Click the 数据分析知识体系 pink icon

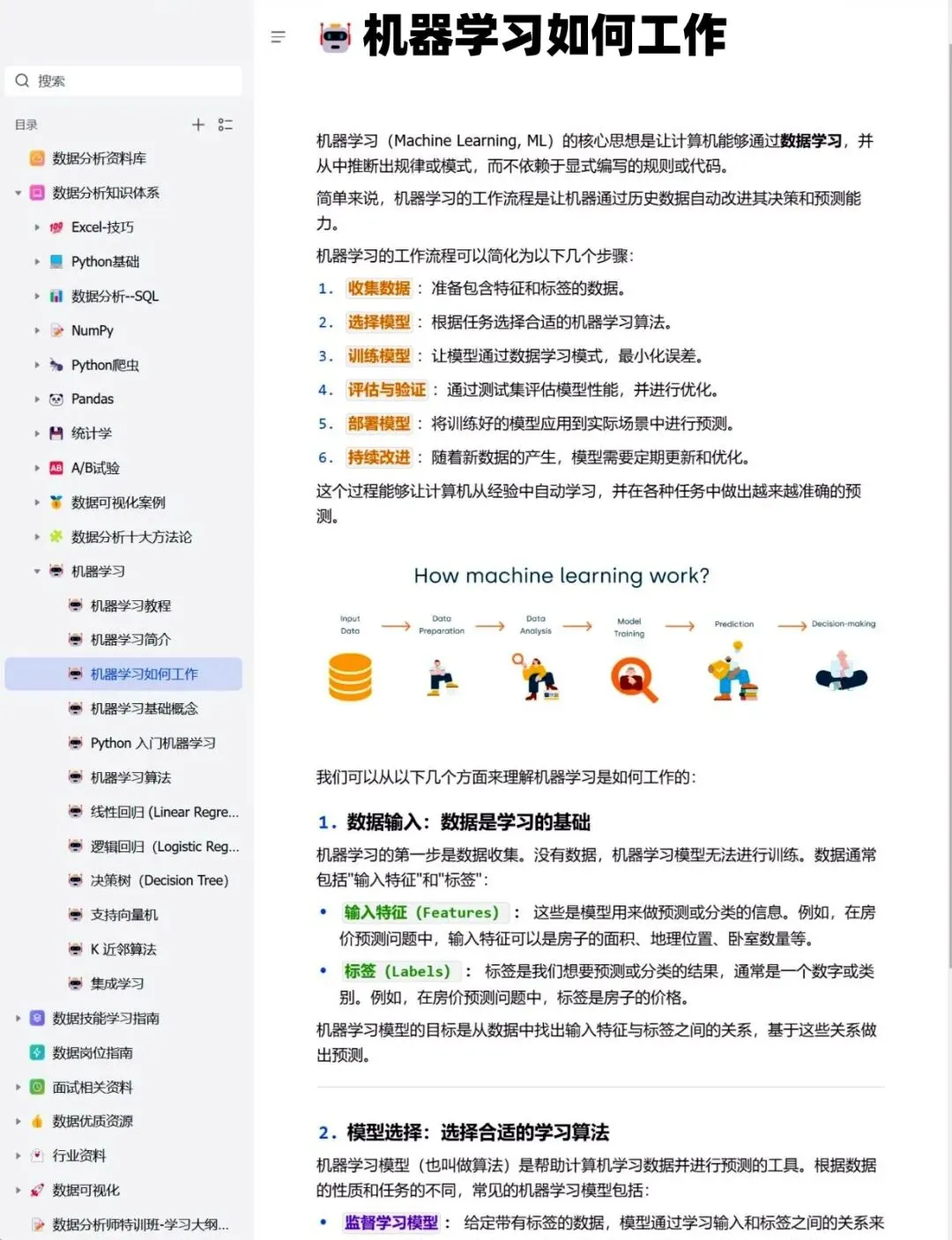coord(37,193)
